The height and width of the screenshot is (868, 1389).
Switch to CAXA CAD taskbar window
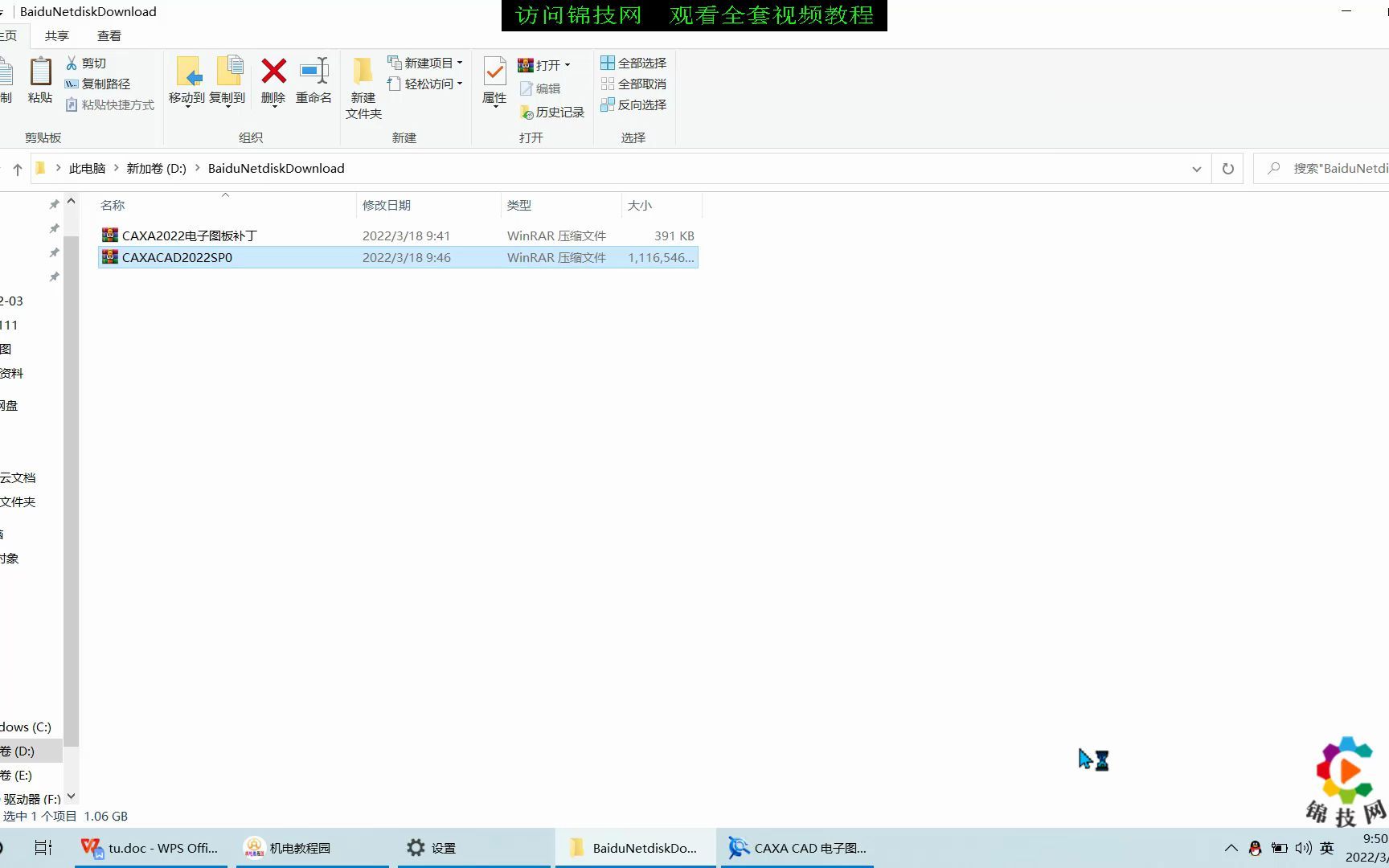click(x=797, y=848)
